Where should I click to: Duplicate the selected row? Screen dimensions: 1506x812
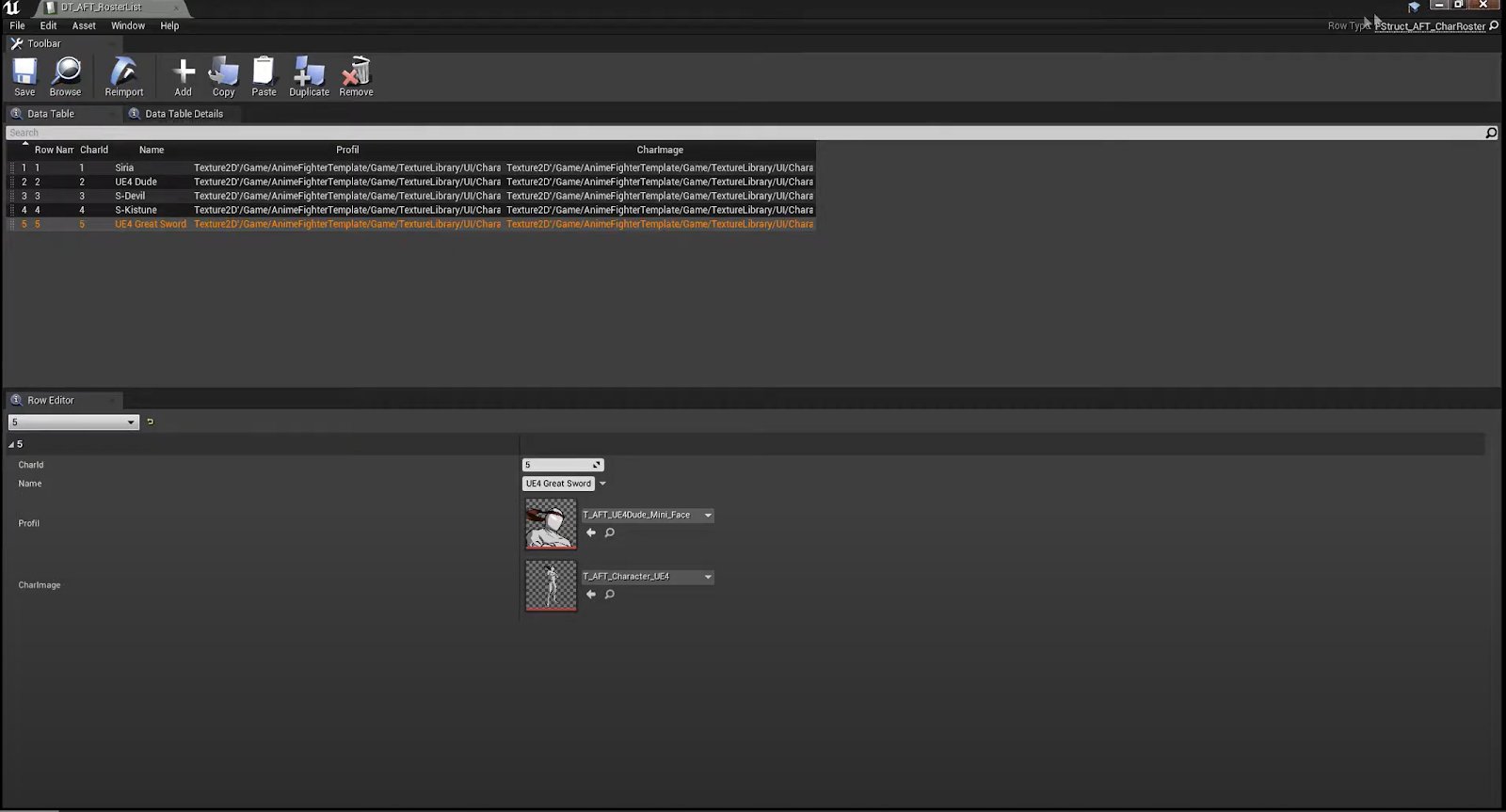pyautogui.click(x=309, y=72)
